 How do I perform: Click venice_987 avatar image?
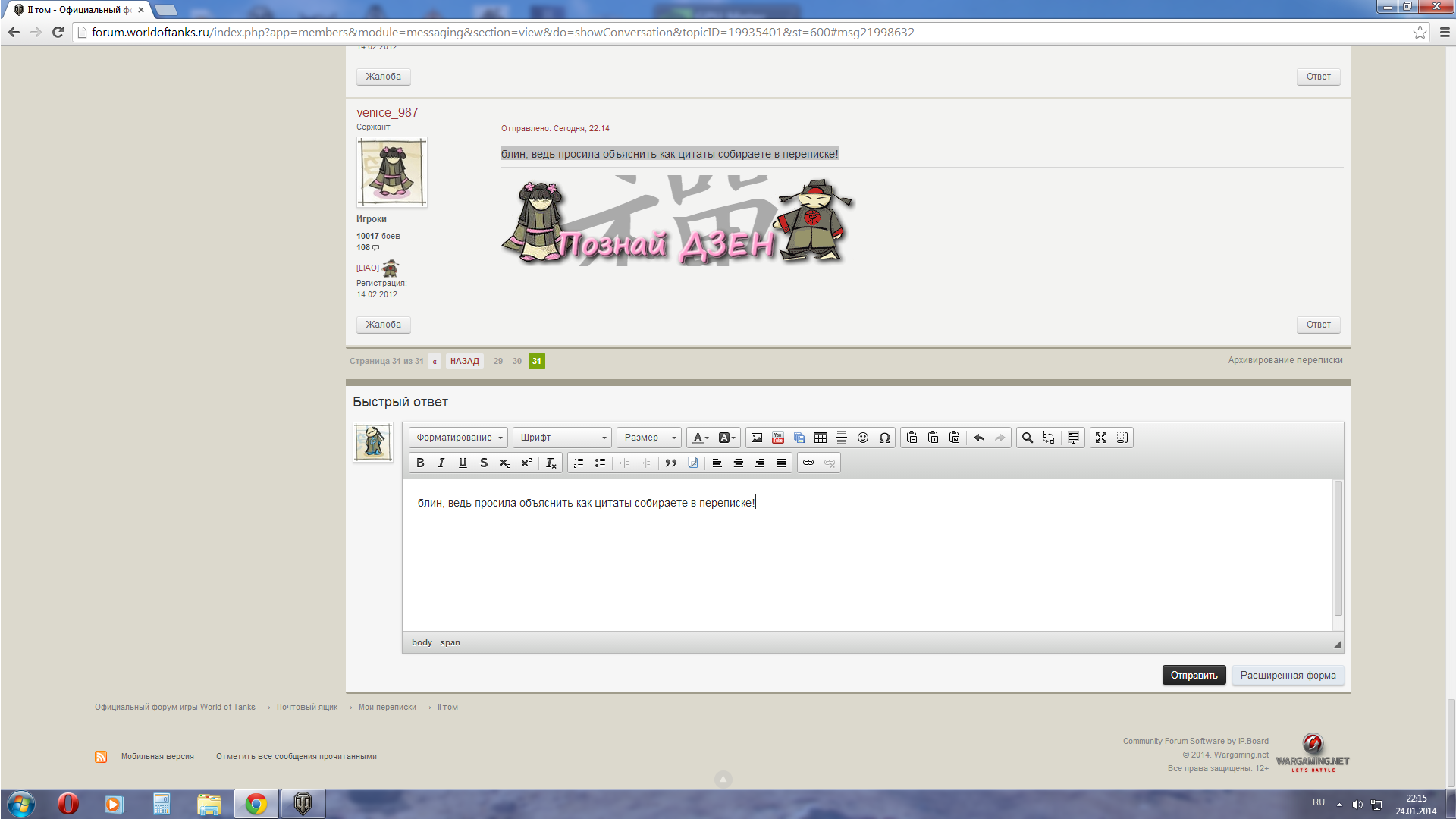[x=392, y=172]
